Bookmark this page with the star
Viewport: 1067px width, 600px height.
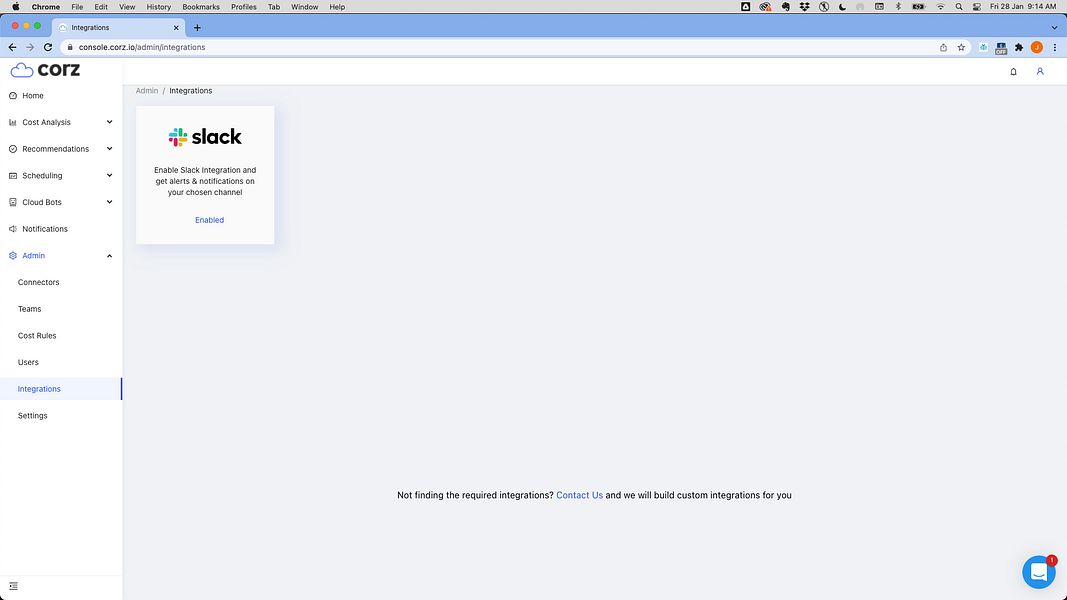point(961,47)
